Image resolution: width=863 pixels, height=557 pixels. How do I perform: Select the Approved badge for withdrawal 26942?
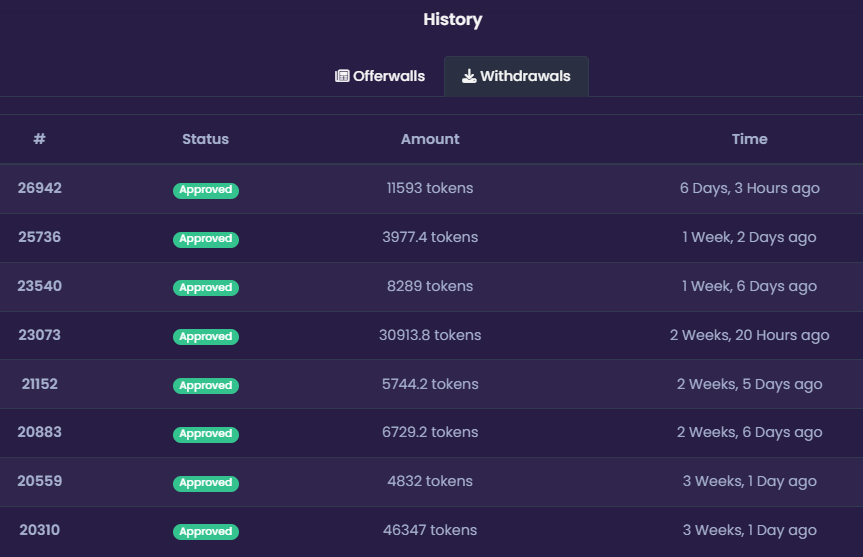[206, 190]
